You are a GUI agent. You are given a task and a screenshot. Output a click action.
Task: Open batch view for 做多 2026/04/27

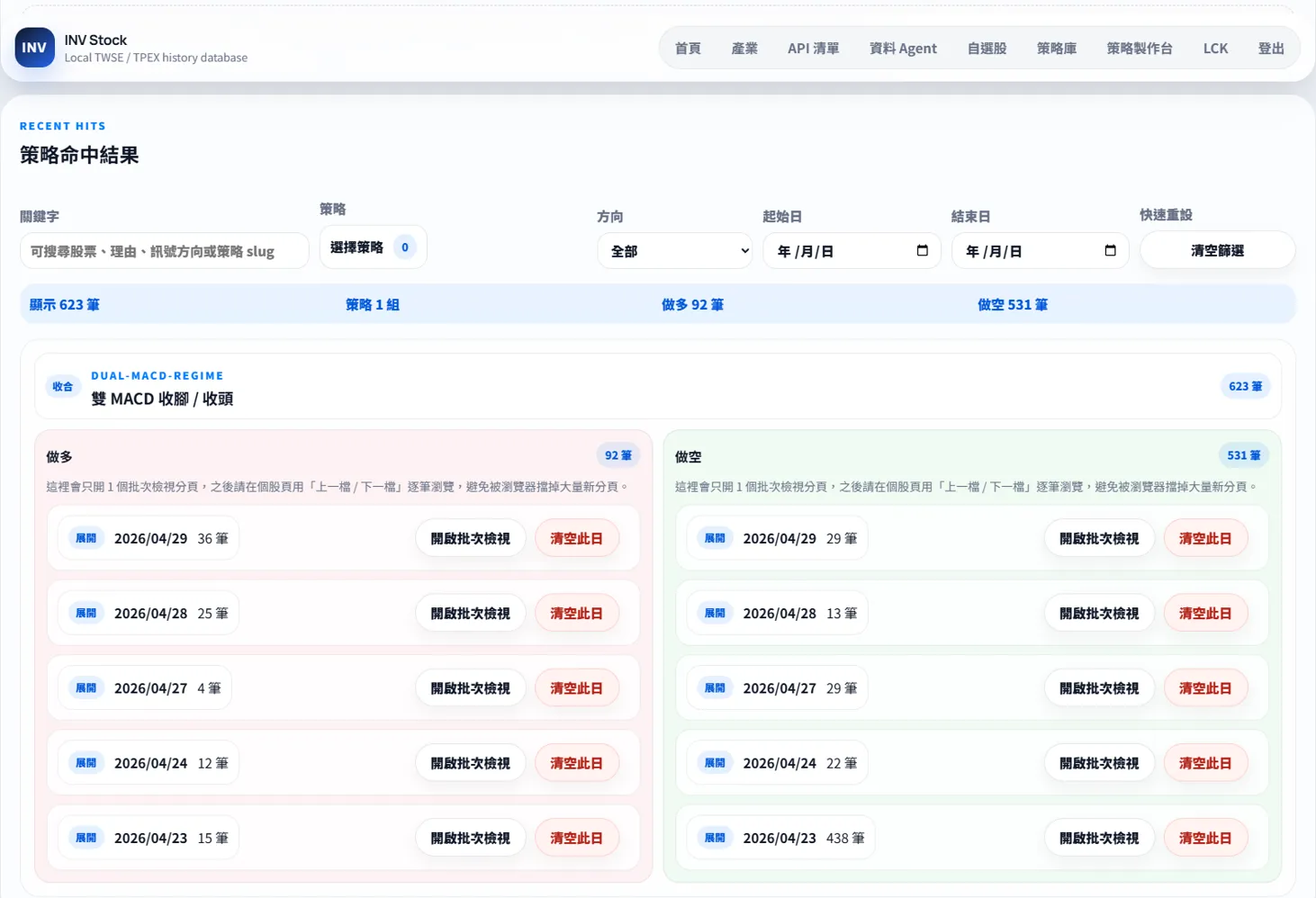tap(470, 688)
